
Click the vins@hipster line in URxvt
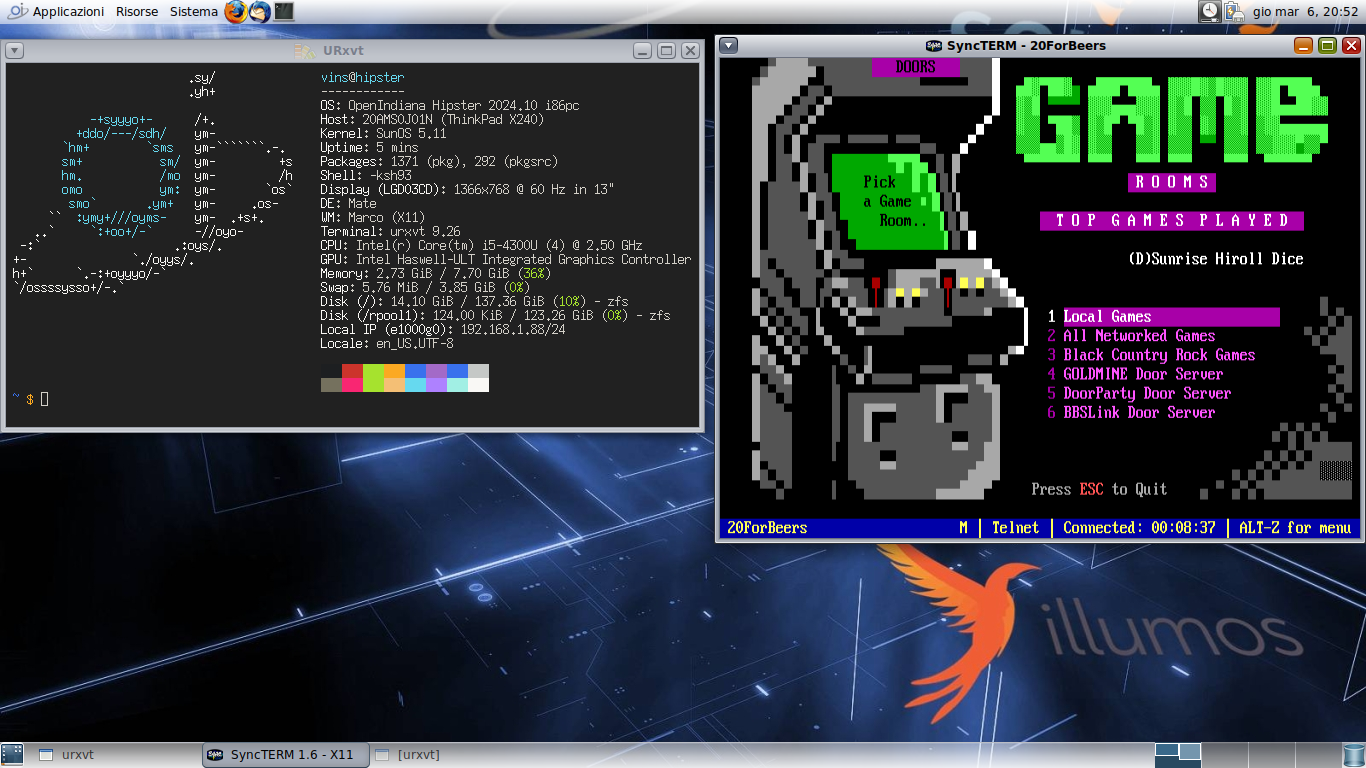click(x=362, y=77)
